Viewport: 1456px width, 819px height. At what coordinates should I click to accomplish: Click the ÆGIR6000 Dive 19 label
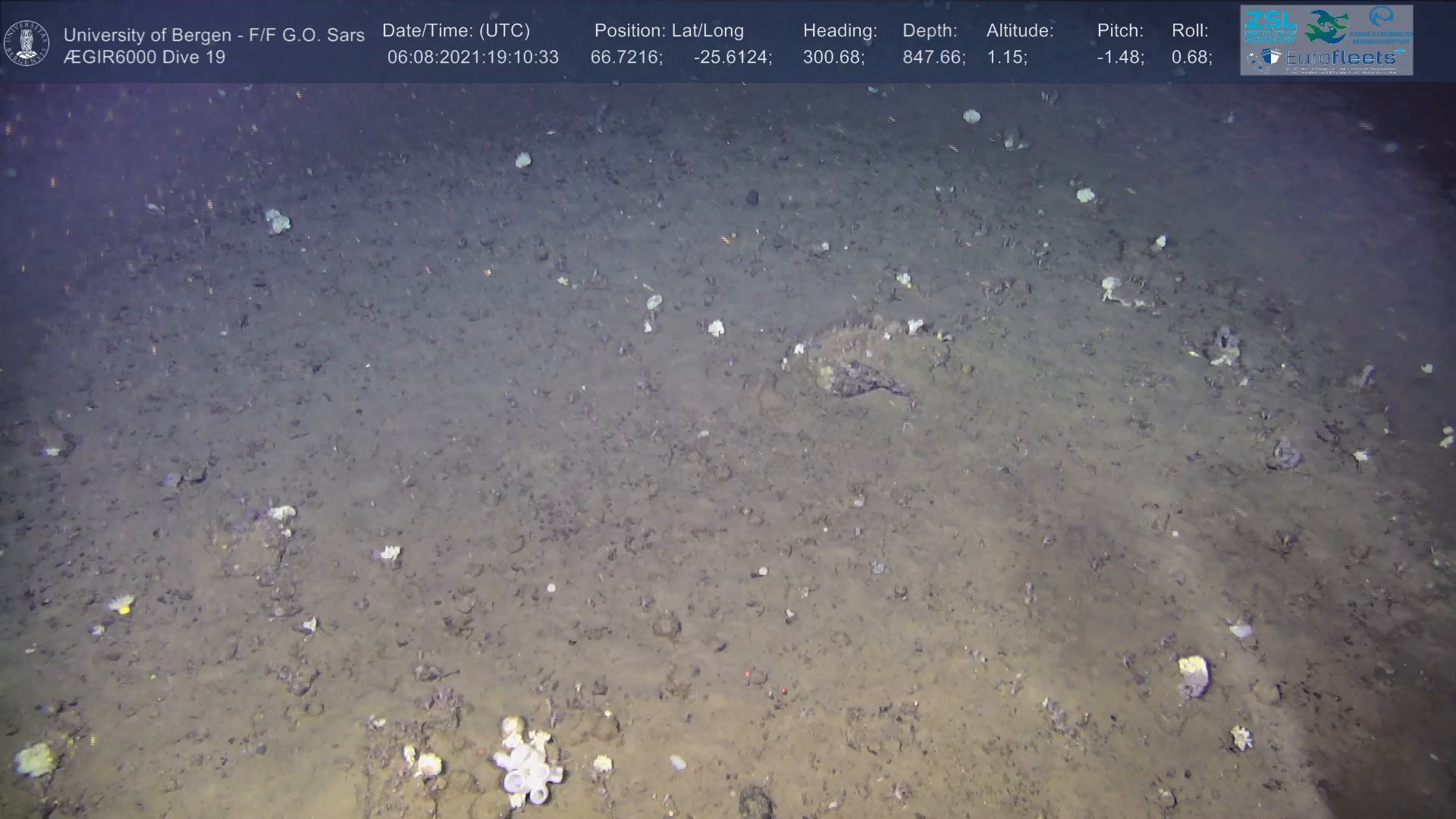click(144, 58)
